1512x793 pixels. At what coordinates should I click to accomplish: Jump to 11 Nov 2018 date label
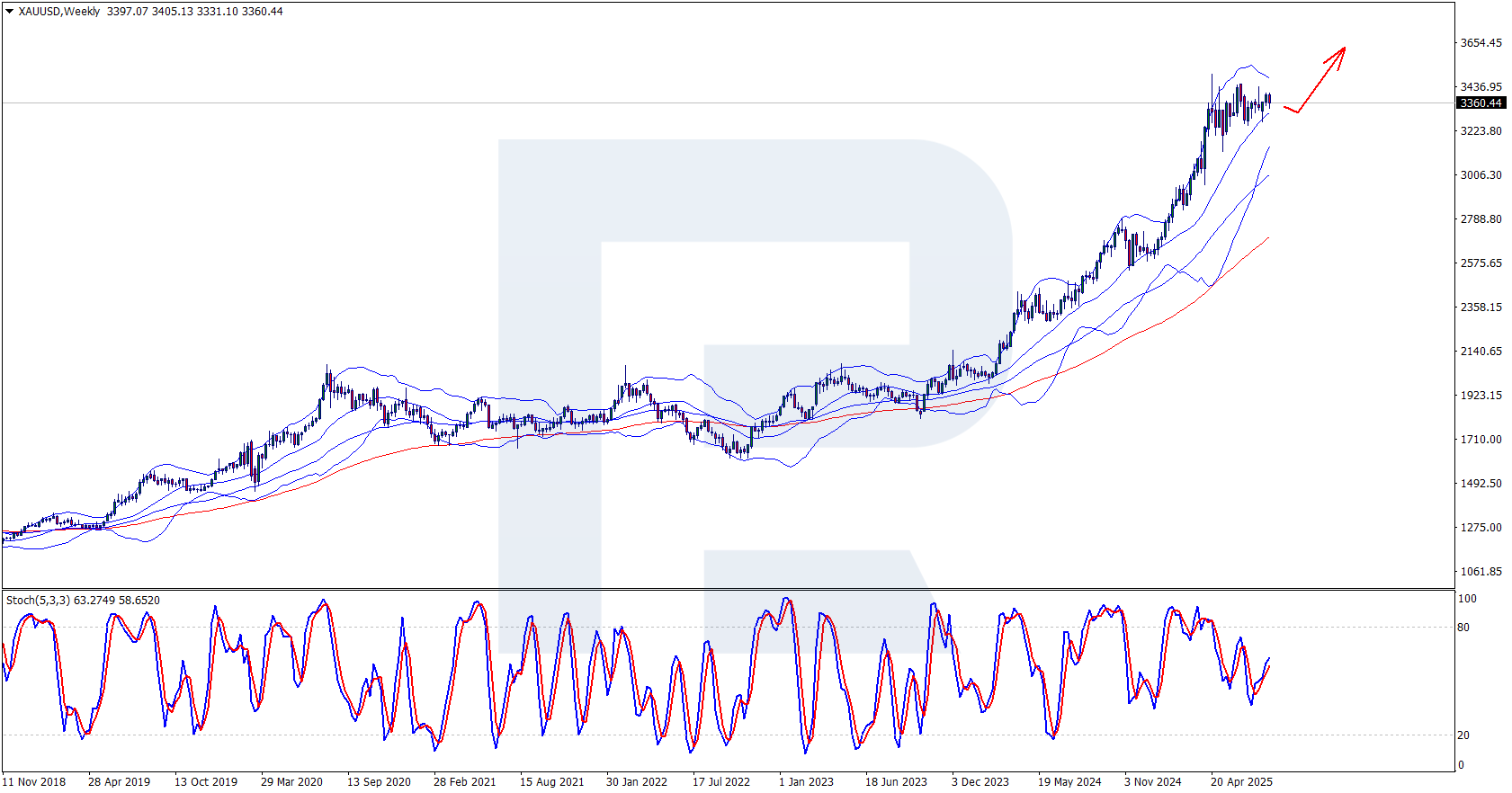(x=34, y=781)
